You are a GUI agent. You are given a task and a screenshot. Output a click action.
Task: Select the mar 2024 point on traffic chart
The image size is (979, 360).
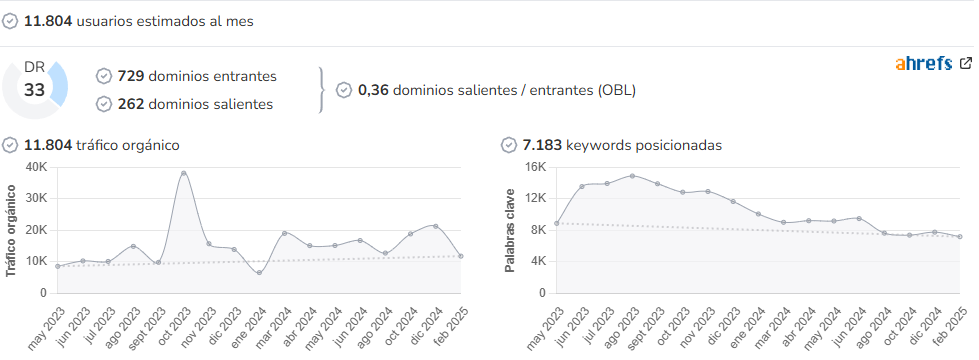pos(285,233)
